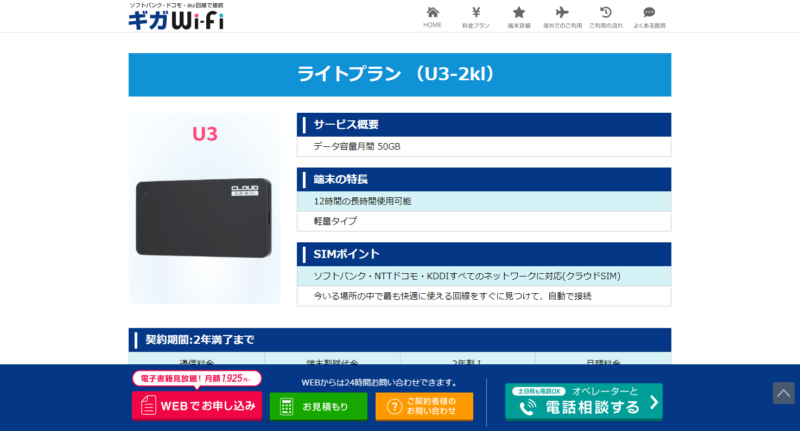The width and height of the screenshot is (800, 431).
Task: Click the document icon on WEBでお申し込み
Action: point(148,406)
